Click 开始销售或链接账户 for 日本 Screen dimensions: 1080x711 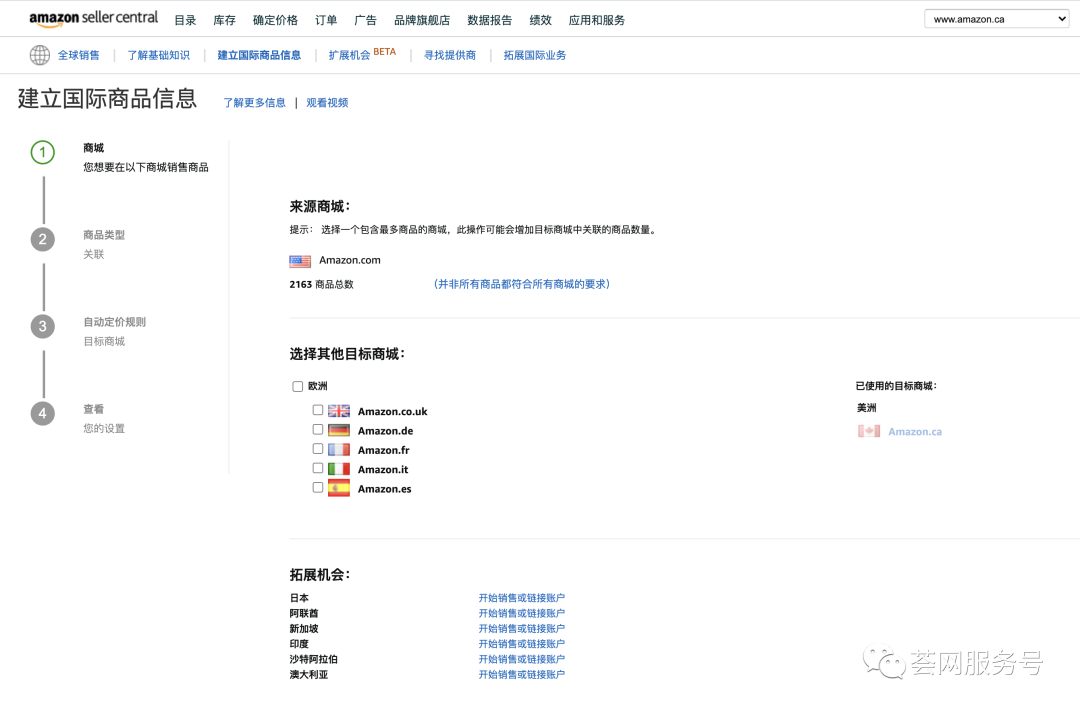[x=521, y=597]
